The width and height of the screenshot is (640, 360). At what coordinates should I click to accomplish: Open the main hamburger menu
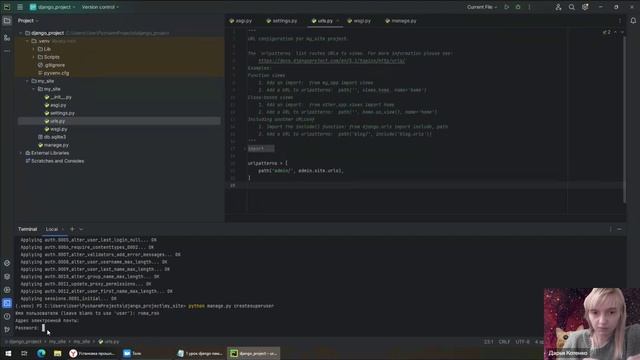20,7
